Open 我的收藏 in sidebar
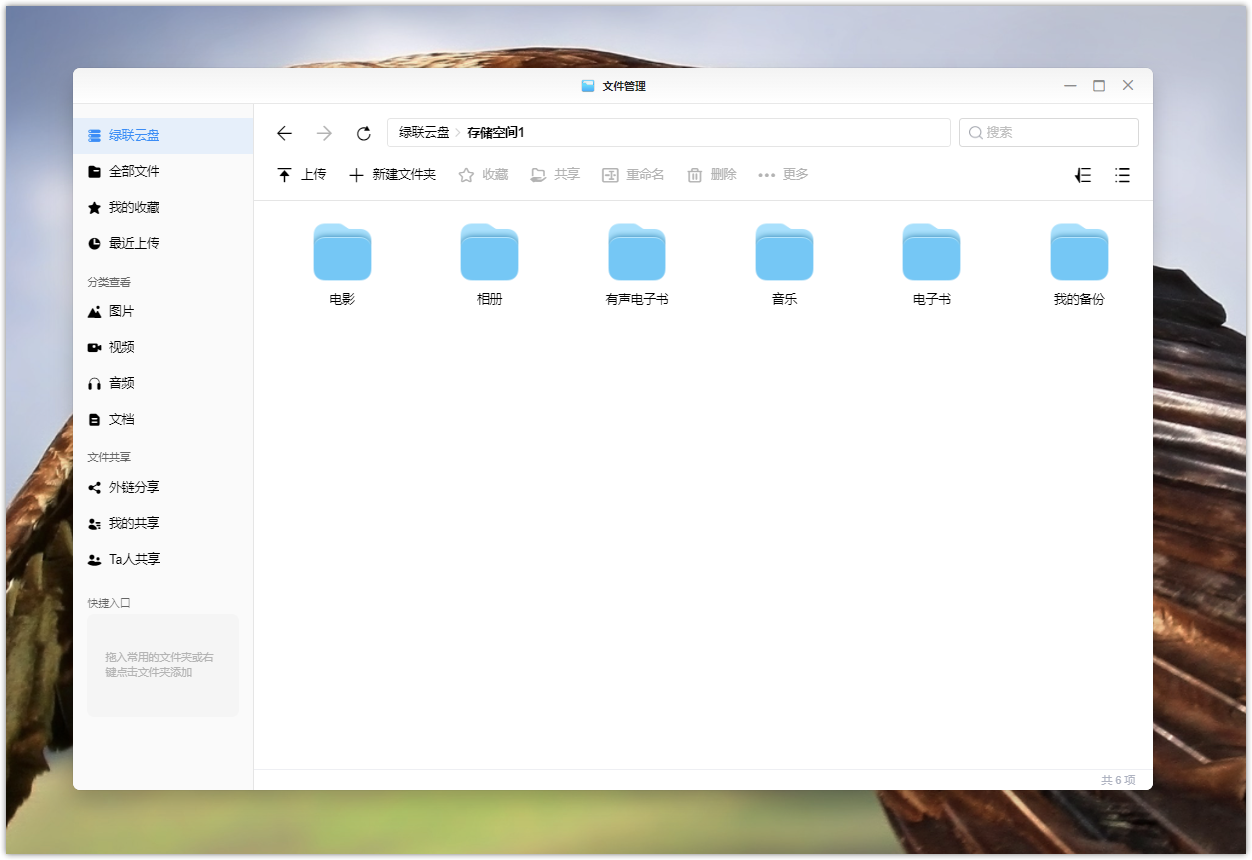Image resolution: width=1252 pixels, height=860 pixels. (134, 207)
